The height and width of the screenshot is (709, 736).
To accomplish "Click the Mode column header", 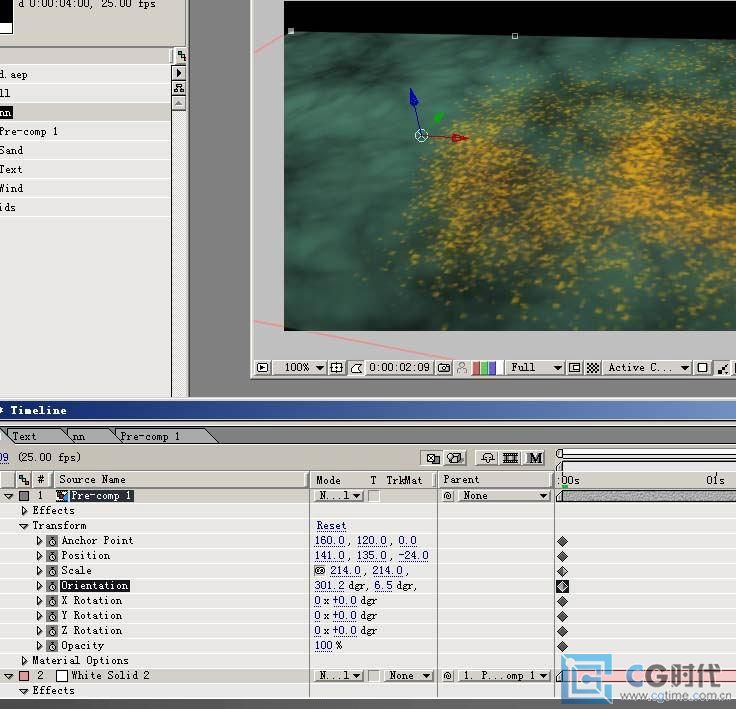I will click(x=328, y=480).
